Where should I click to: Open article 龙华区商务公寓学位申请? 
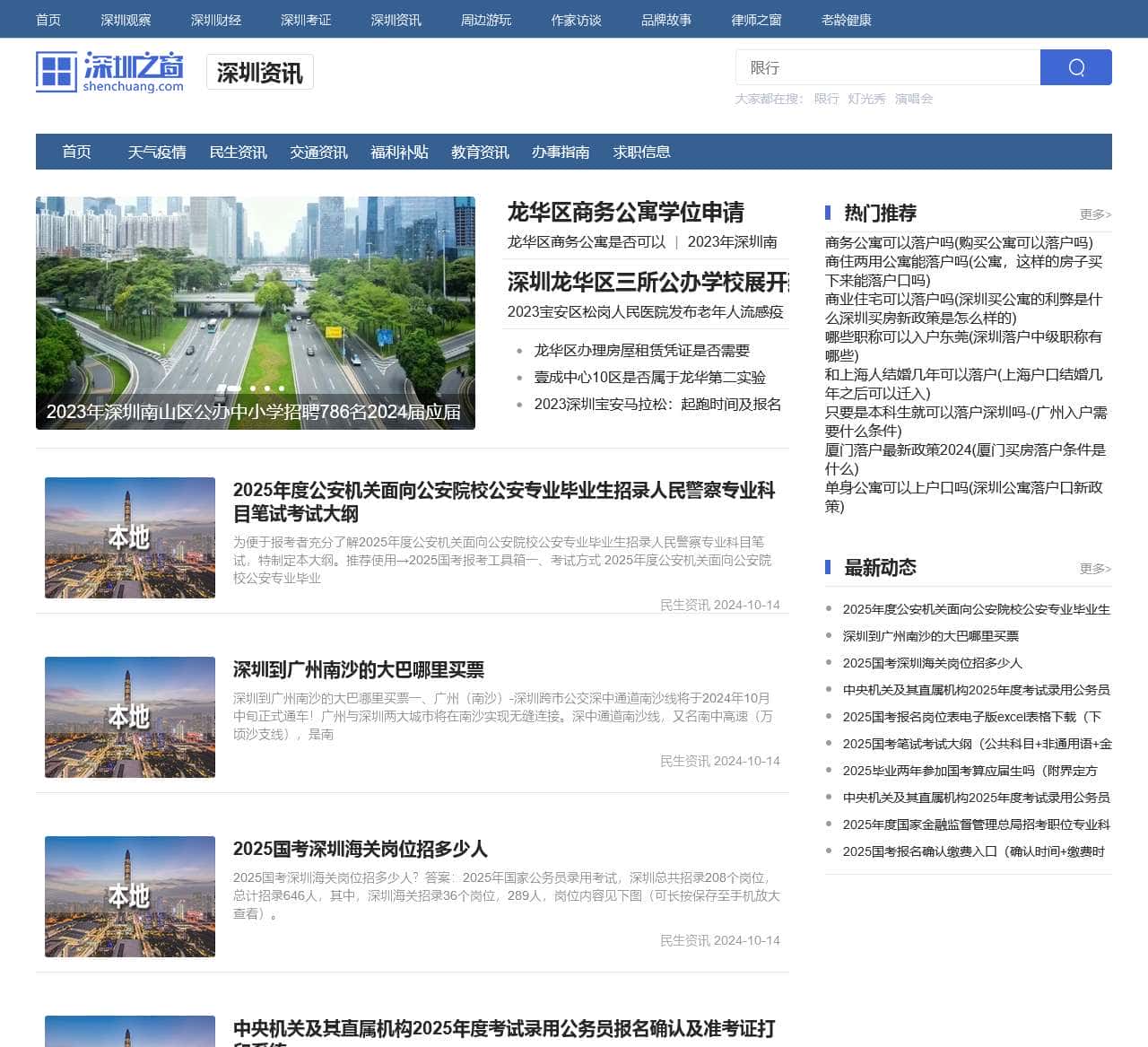point(628,213)
